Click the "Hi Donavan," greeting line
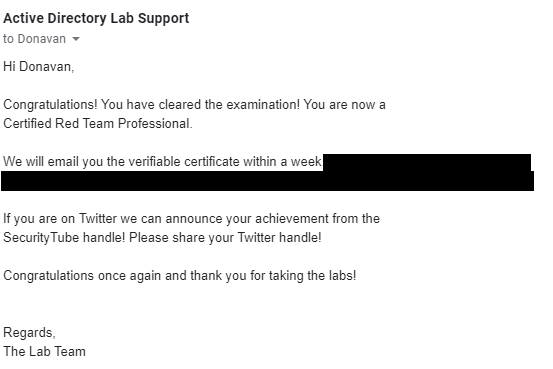This screenshot has width=553, height=369. coord(39,66)
